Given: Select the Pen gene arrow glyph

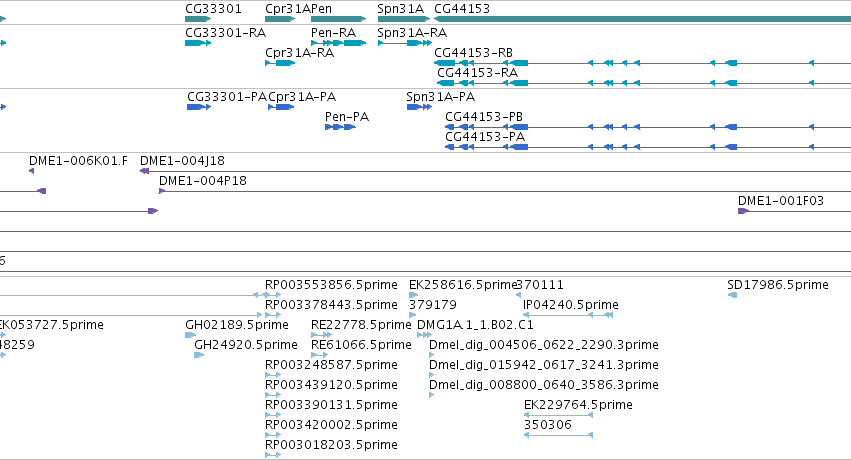Looking at the screenshot, I should pyautogui.click(x=339, y=19).
